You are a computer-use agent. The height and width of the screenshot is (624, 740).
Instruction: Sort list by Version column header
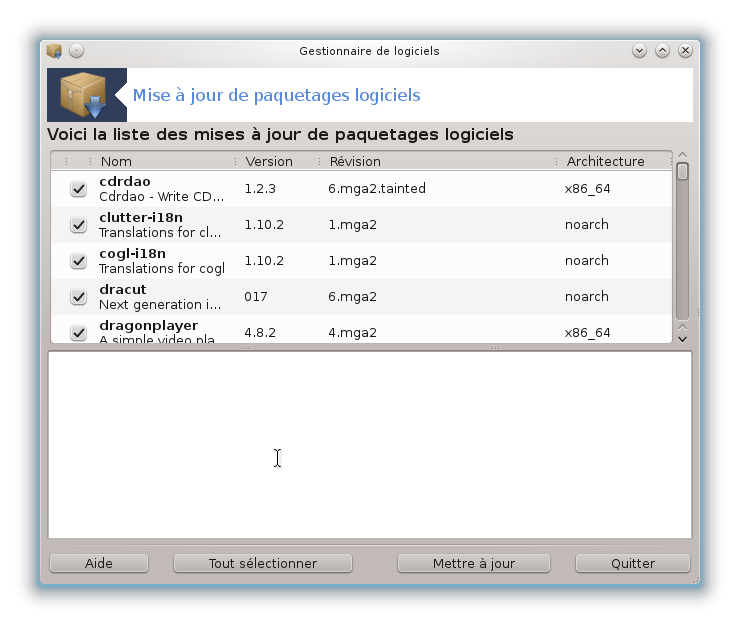(x=269, y=161)
